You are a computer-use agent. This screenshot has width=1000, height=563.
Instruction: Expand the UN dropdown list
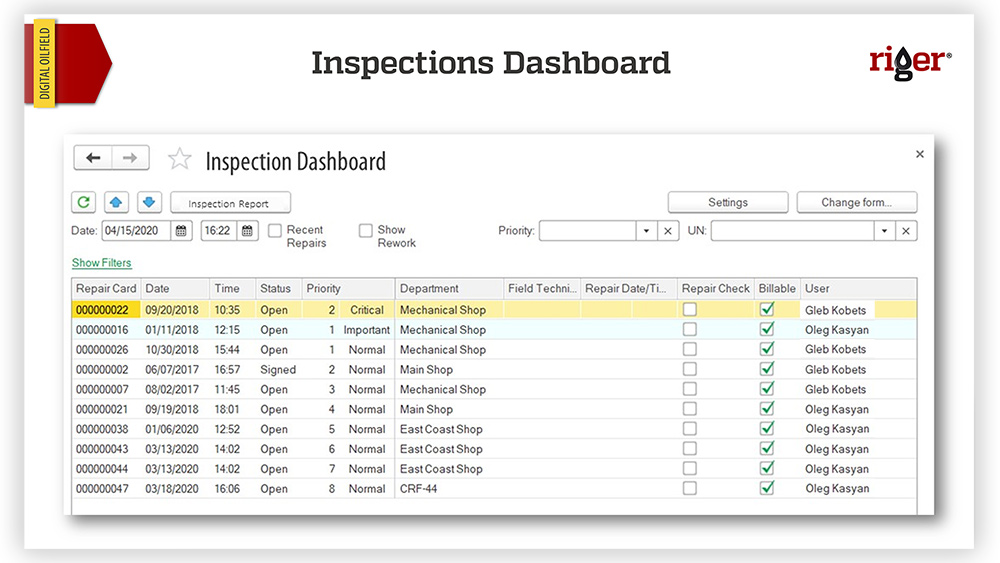pyautogui.click(x=883, y=231)
